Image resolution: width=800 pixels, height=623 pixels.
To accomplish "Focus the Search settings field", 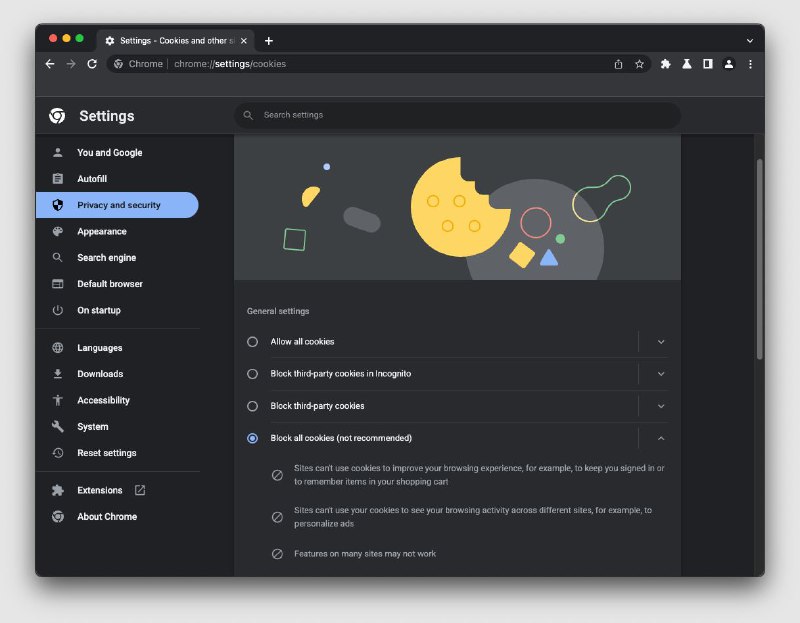I will [x=457, y=115].
